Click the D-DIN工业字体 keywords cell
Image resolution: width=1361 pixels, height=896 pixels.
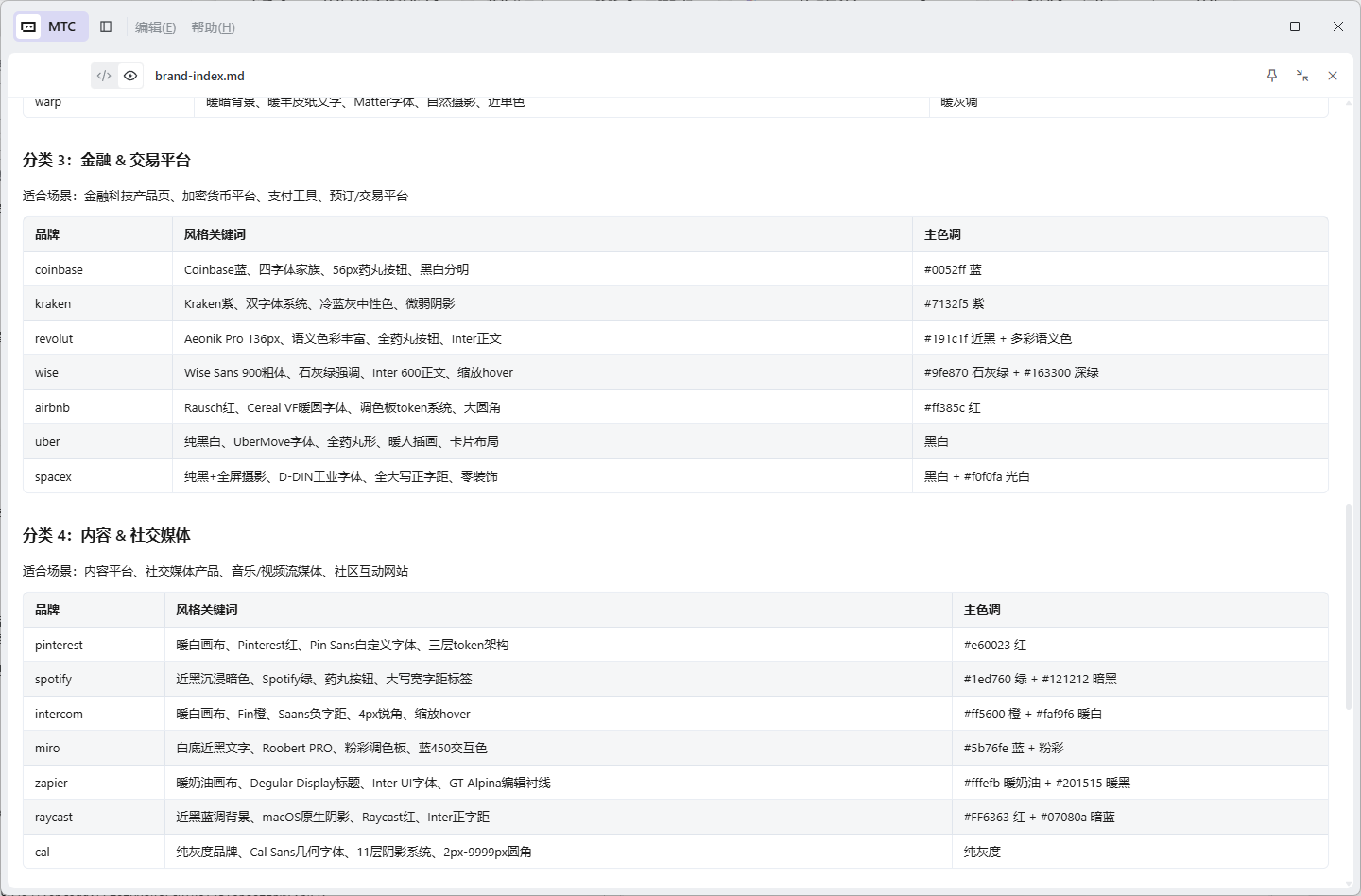point(543,476)
